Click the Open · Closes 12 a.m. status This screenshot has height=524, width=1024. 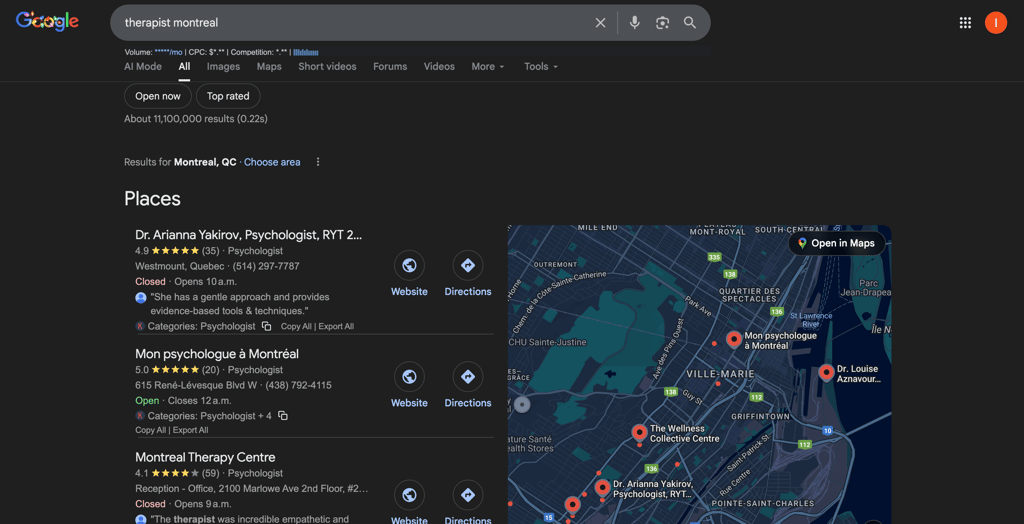(184, 401)
